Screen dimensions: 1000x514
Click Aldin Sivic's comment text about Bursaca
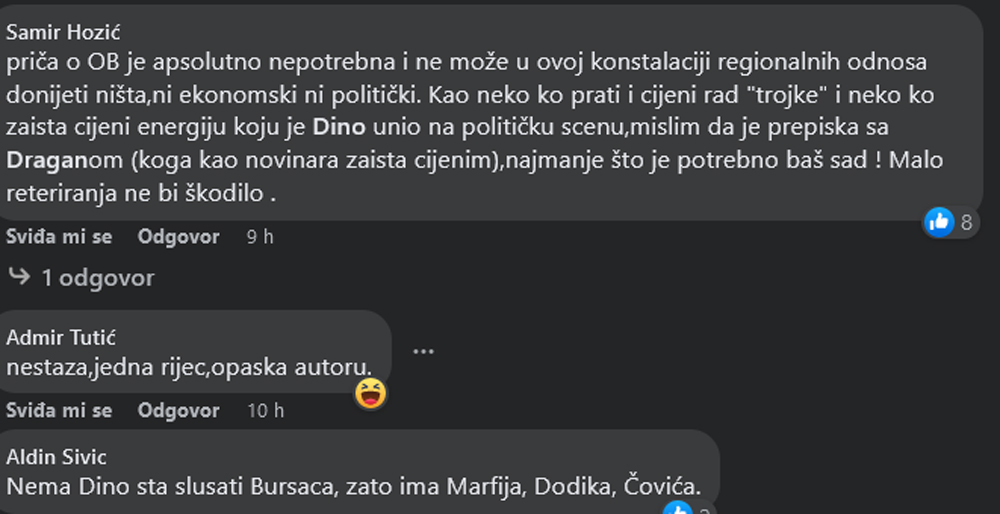pyautogui.click(x=353, y=487)
